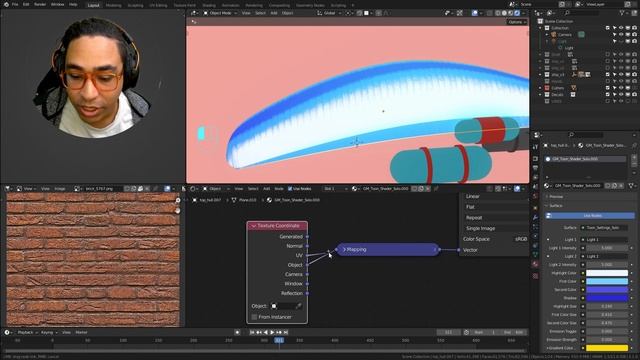The image size is (640, 360).
Task: Open the 3D viewport Add menu
Action: coord(274,13)
